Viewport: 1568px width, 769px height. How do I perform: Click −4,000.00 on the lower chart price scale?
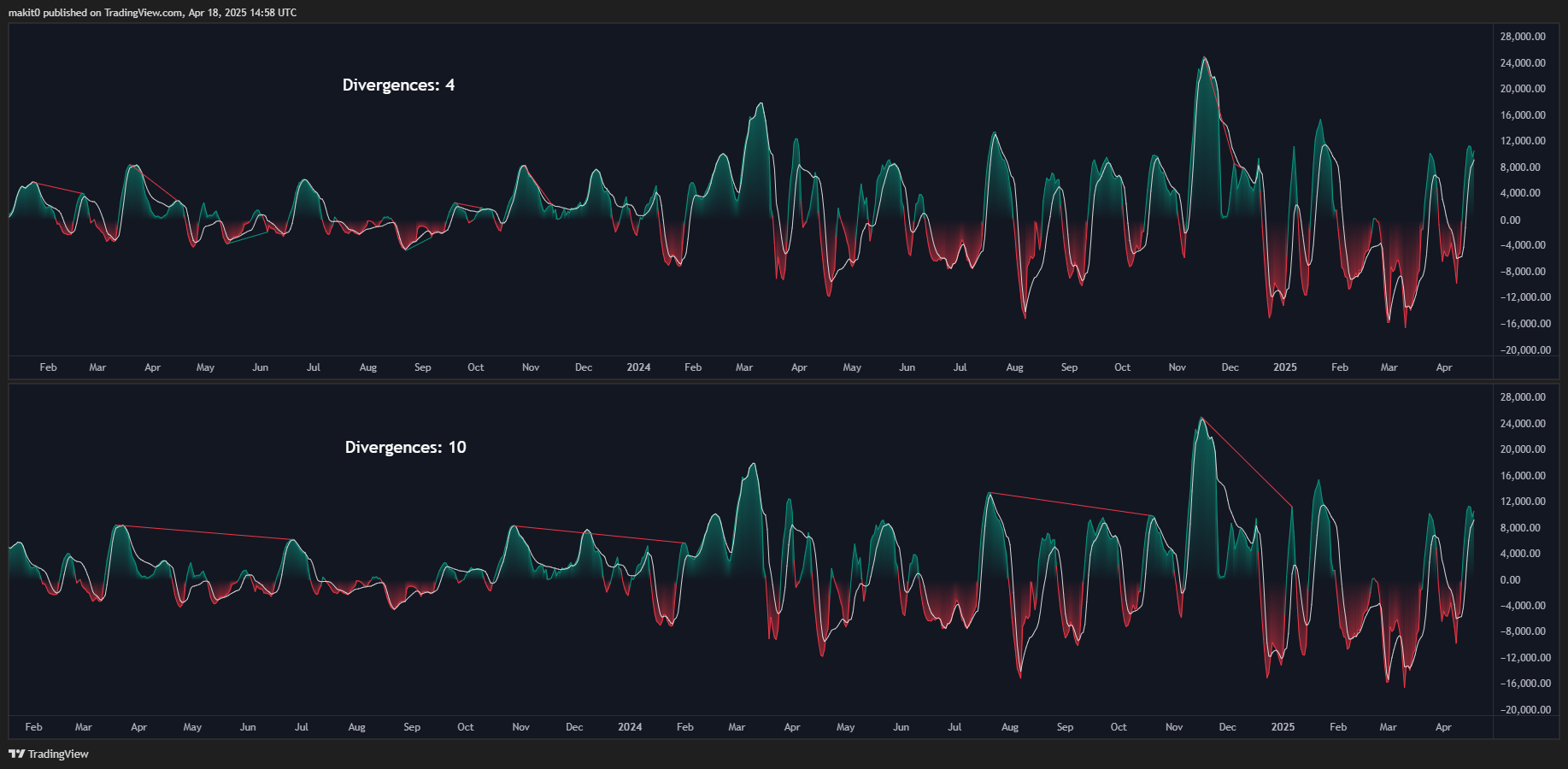point(1523,606)
